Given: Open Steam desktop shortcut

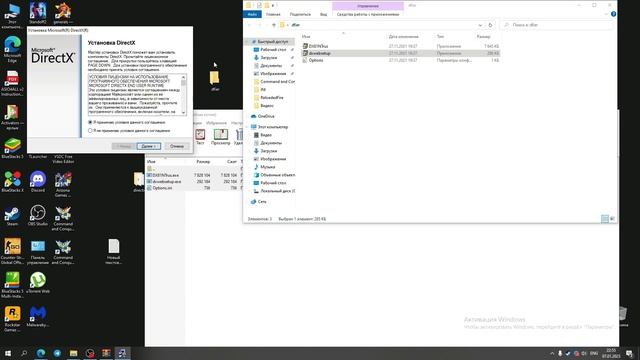Looking at the screenshot, I should pyautogui.click(x=12, y=216).
